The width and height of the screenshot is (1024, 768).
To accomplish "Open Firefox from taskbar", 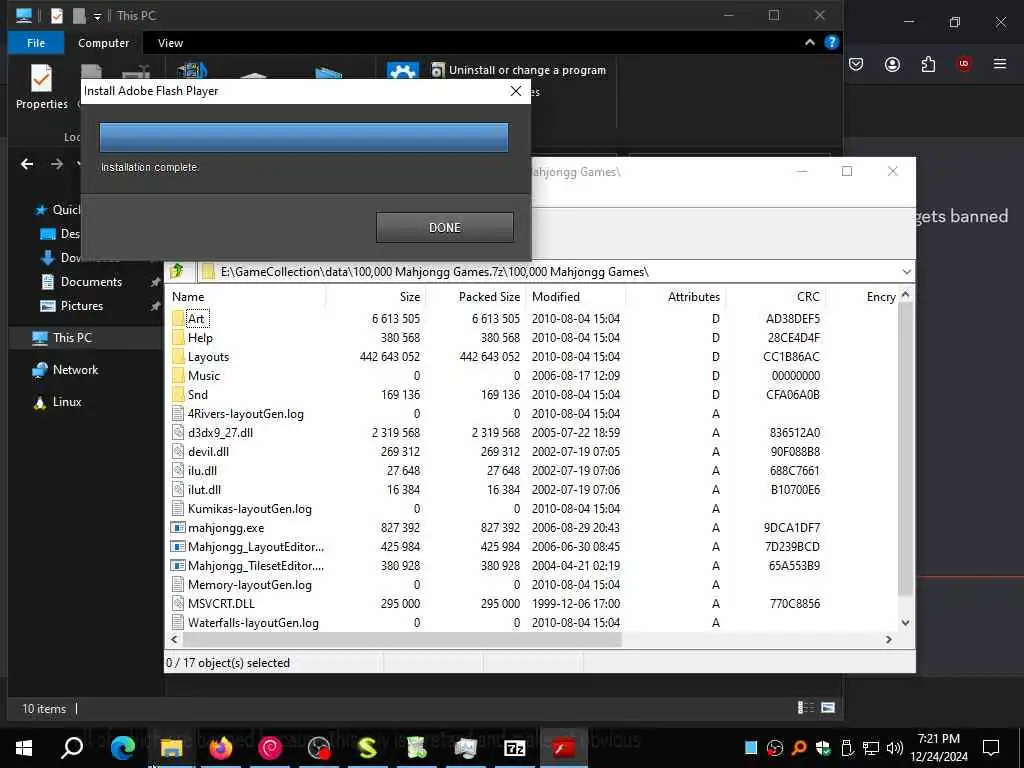I will click(221, 748).
